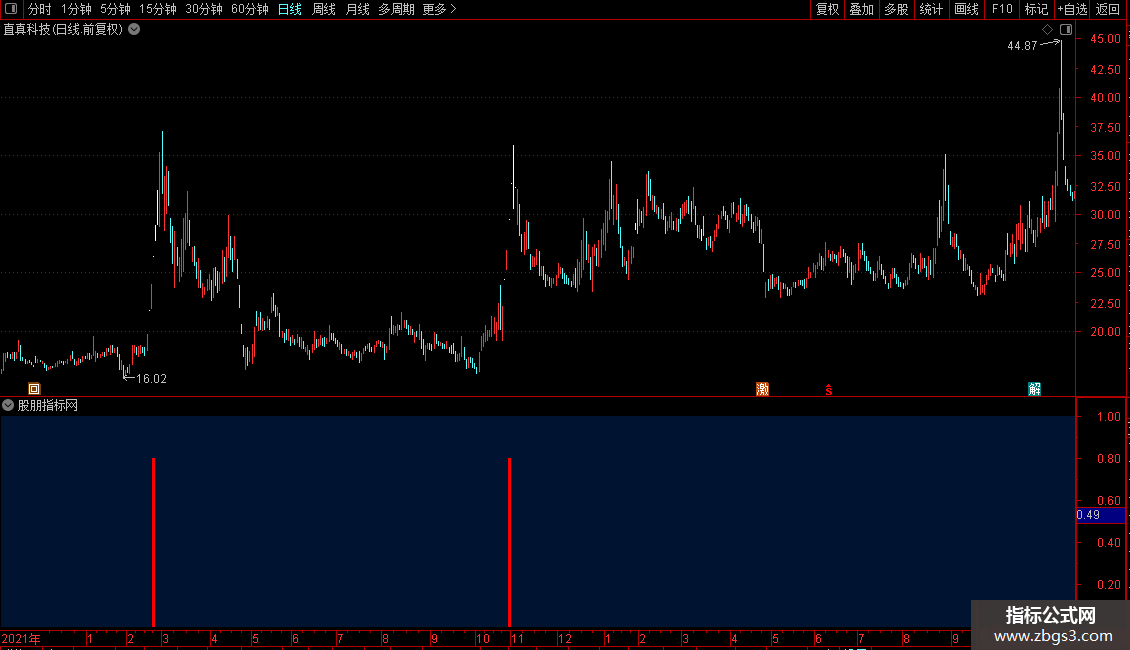Screen dimensions: 1130x650
Task: Click the 2021年 label on the time axis
Action: click(x=21, y=638)
